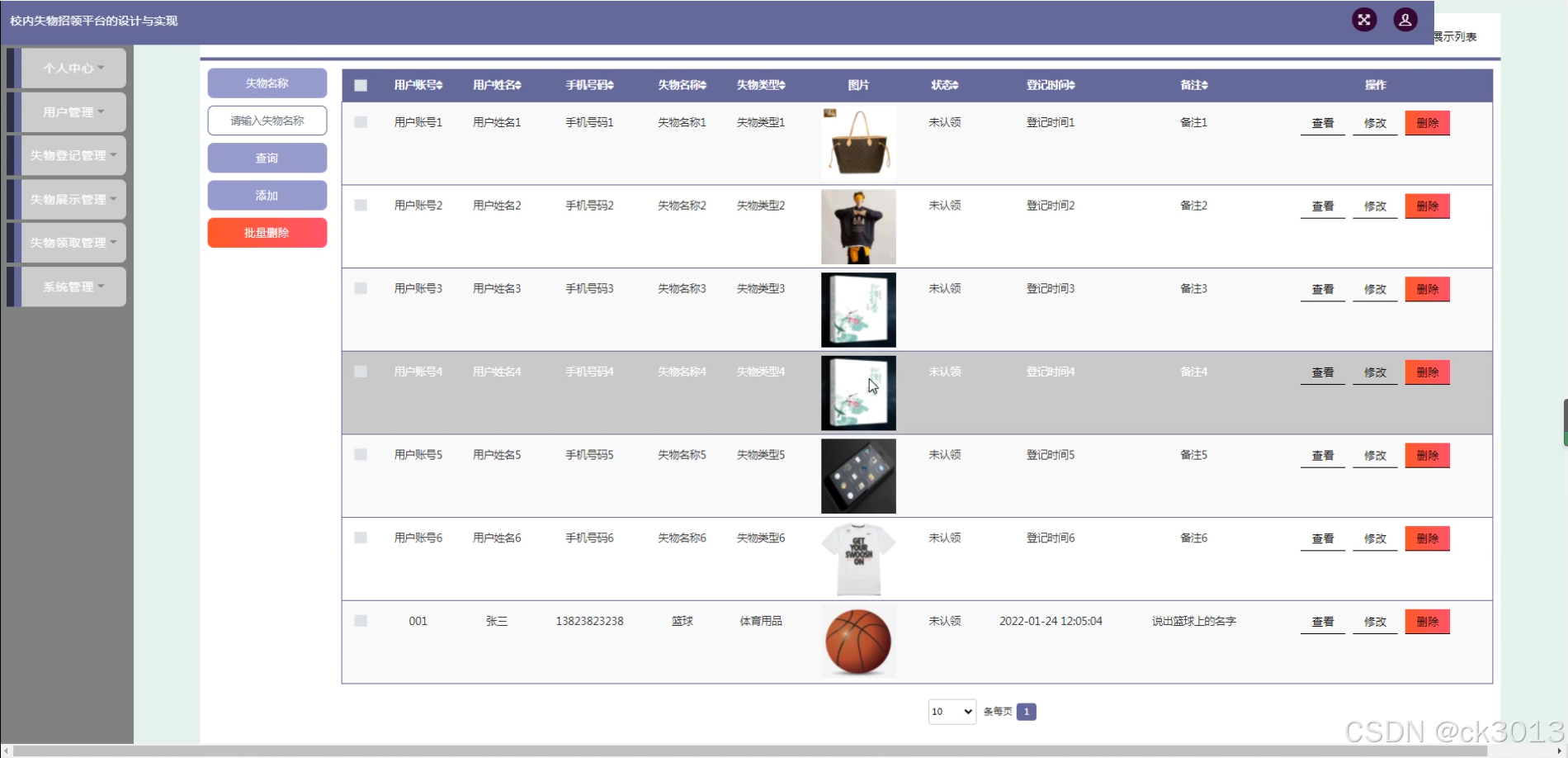Click 修改 for the 张三 篮球 row
This screenshot has width=1568, height=758.
pyautogui.click(x=1375, y=622)
